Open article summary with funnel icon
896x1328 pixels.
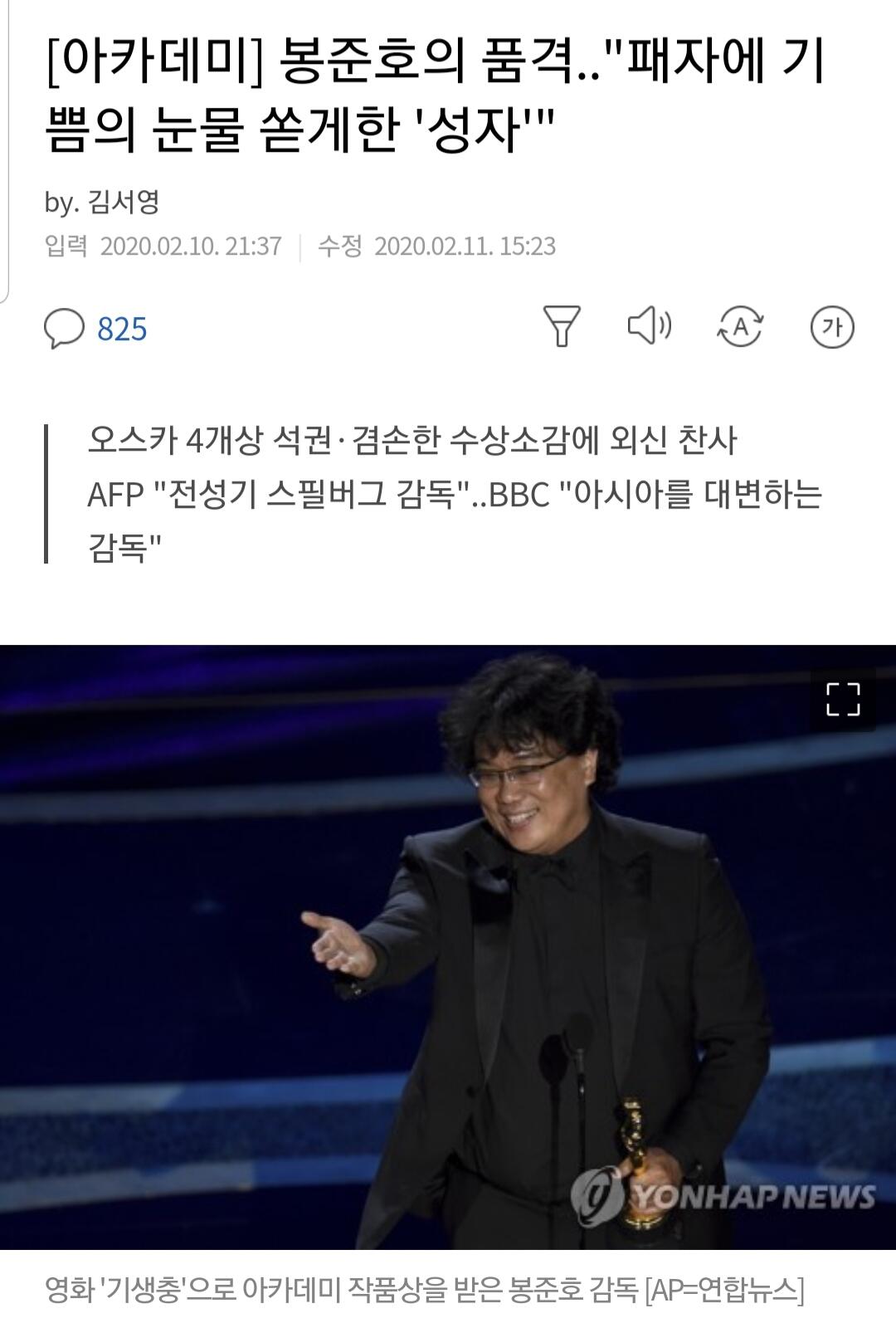pos(562,325)
